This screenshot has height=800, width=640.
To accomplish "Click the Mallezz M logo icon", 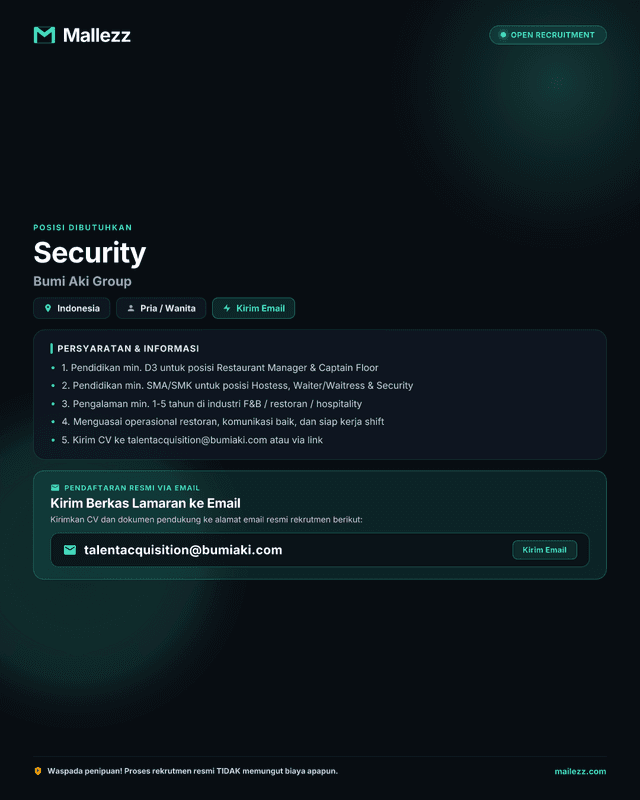I will coord(44,35).
